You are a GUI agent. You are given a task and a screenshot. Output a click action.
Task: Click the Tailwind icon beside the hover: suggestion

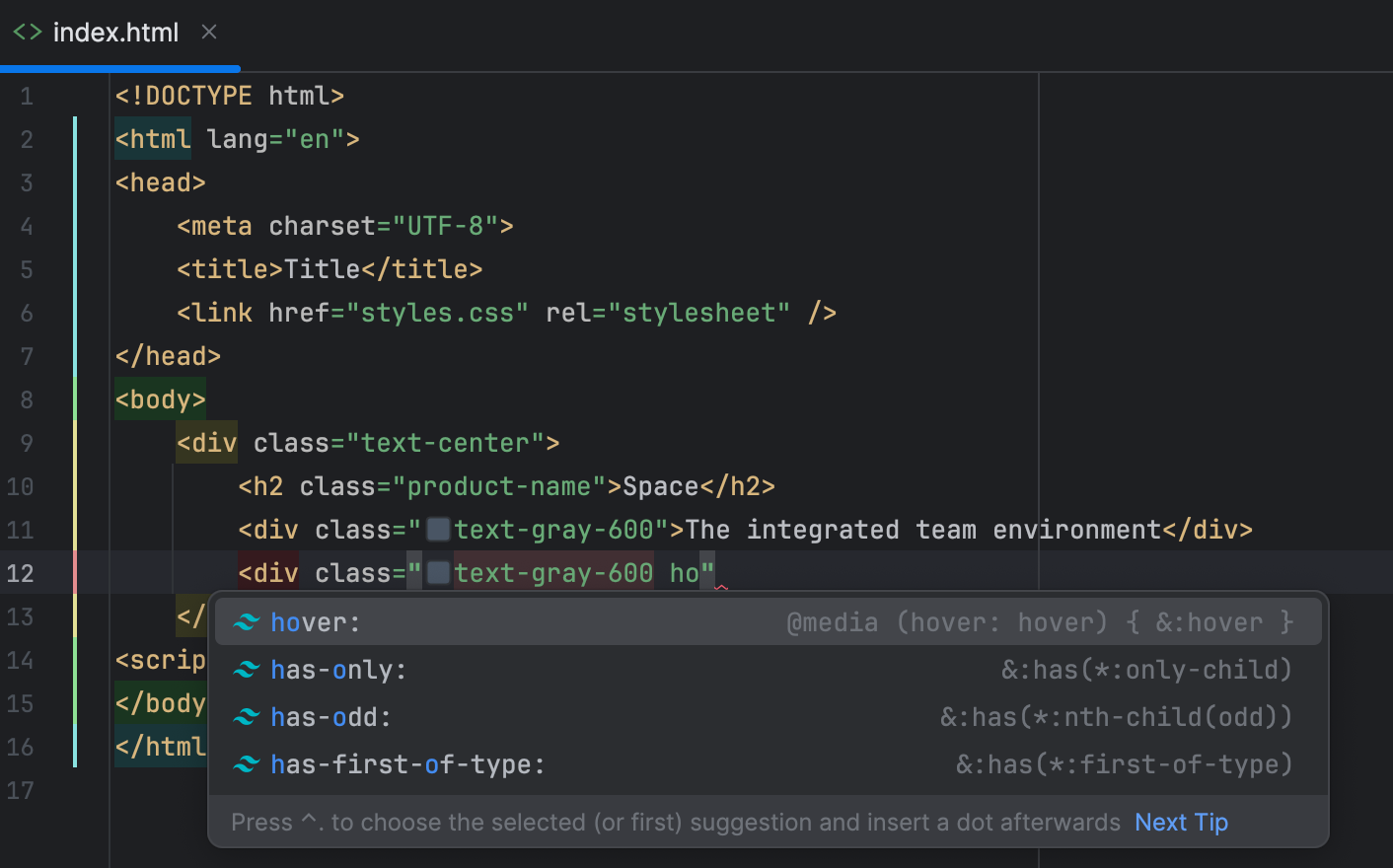(247, 621)
